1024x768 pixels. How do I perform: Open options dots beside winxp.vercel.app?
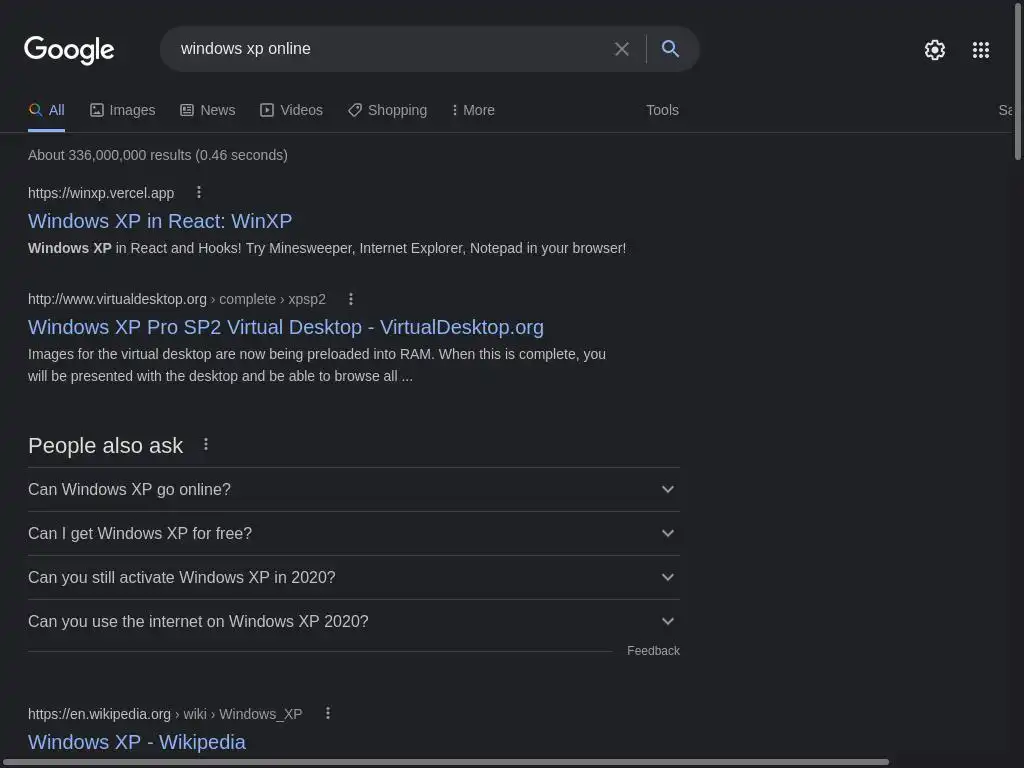click(x=198, y=193)
